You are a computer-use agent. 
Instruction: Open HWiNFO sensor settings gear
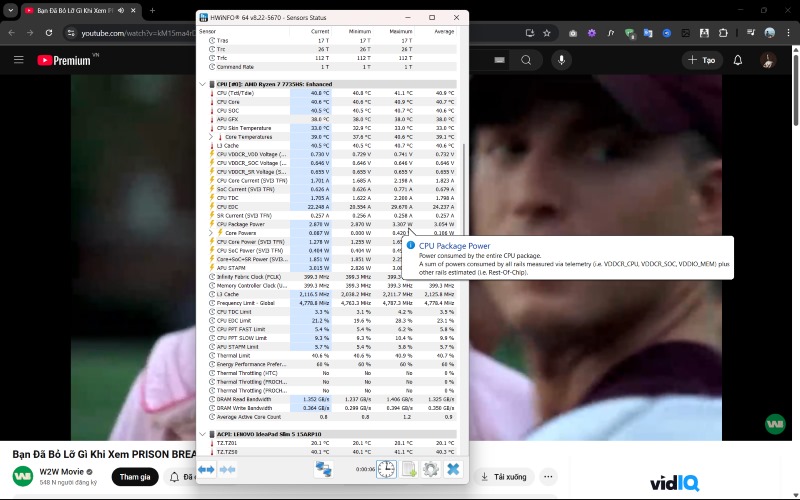[x=431, y=469]
